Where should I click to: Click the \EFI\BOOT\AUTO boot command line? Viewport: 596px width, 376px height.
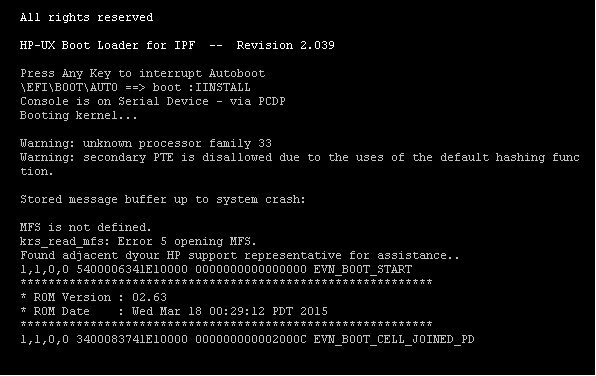pyautogui.click(x=135, y=87)
